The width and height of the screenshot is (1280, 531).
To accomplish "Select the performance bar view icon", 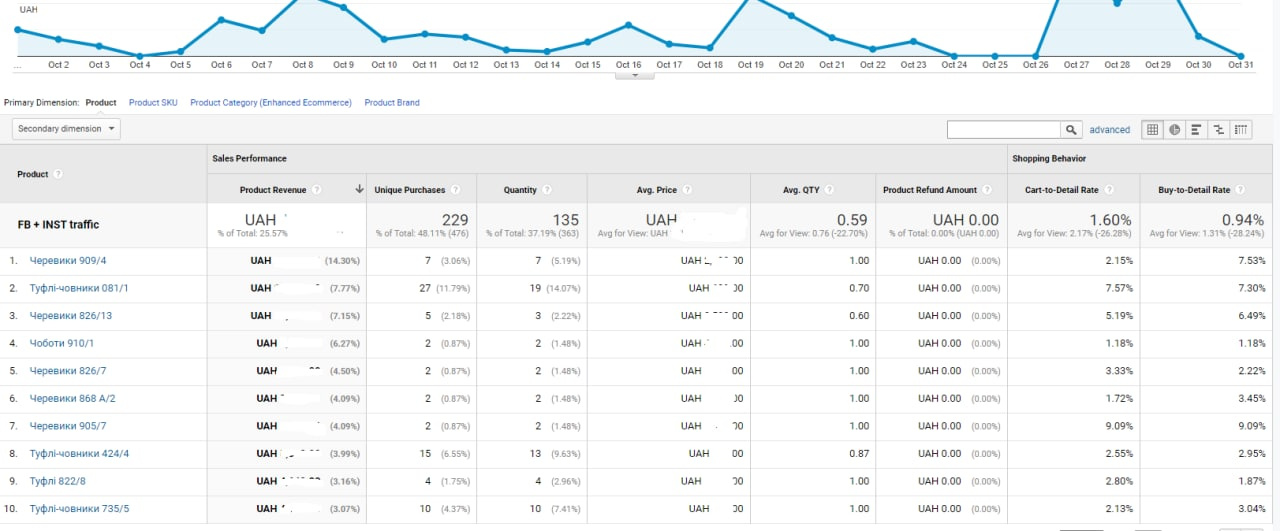I will tap(1196, 130).
